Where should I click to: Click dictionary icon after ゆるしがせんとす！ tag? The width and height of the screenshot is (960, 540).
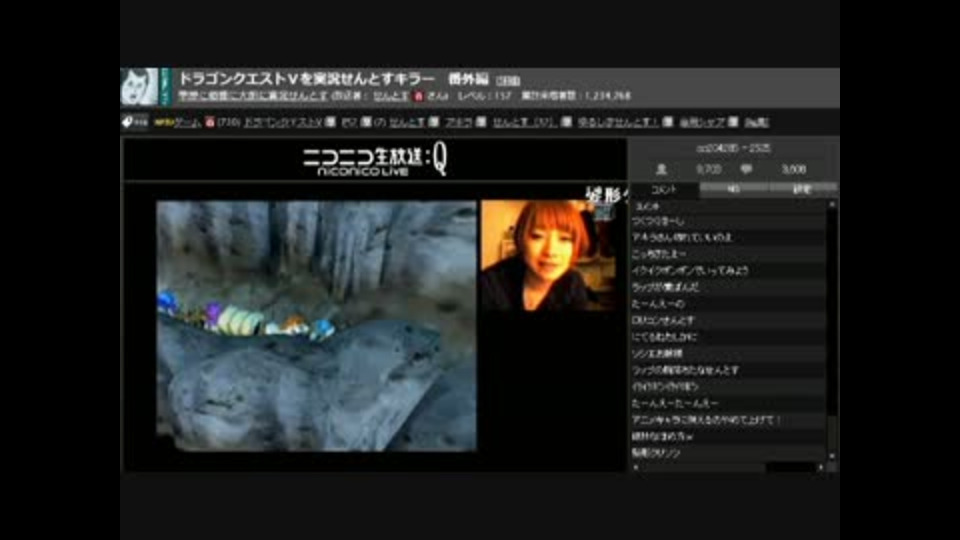pyautogui.click(x=667, y=122)
